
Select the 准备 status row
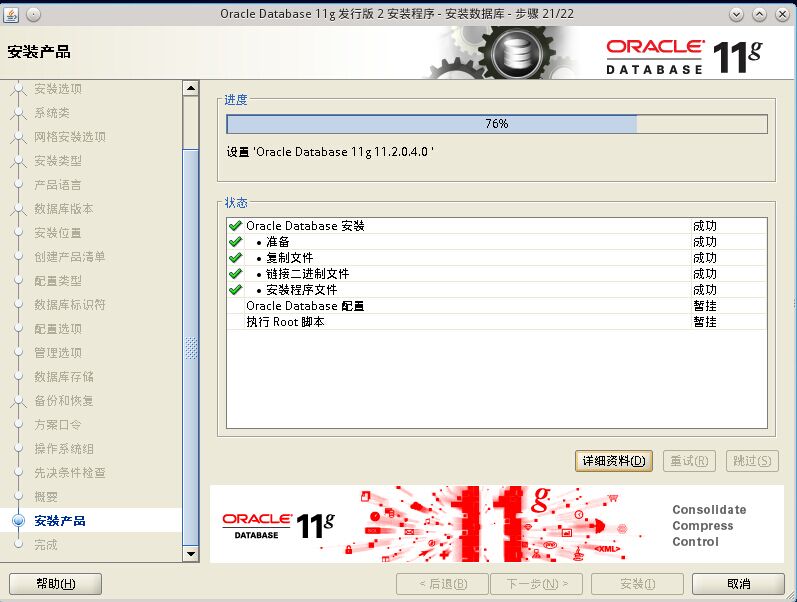tap(497, 242)
